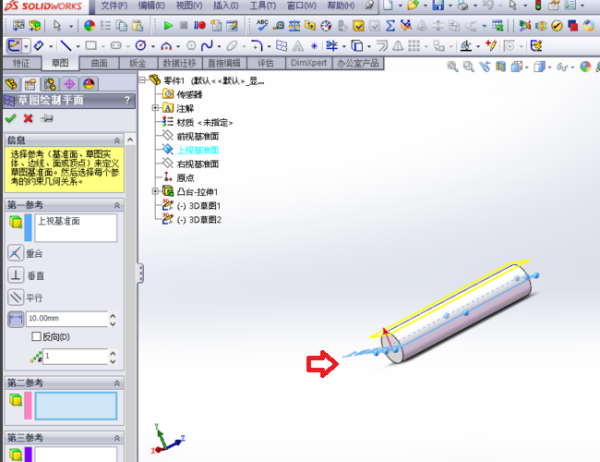600x462 pixels.
Task: Open the 视图(V) menu
Action: pyautogui.click(x=189, y=5)
